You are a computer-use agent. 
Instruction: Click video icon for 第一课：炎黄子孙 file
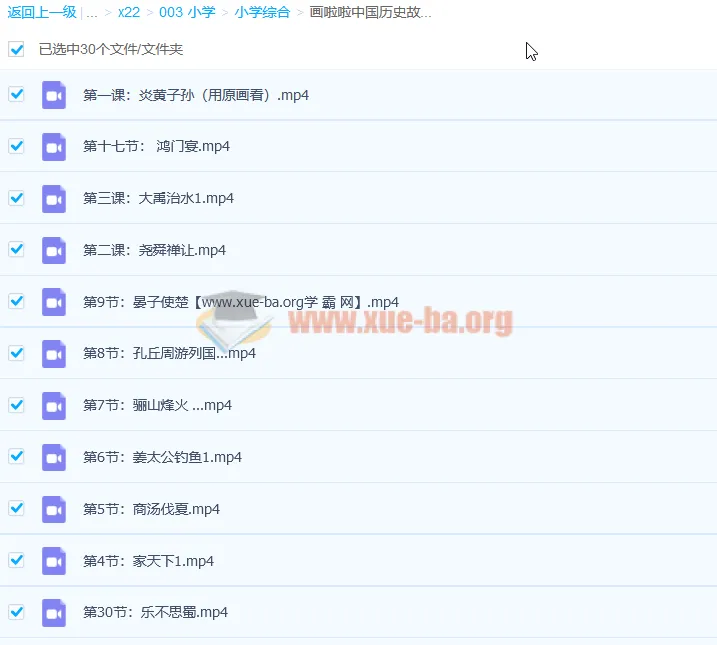[54, 95]
